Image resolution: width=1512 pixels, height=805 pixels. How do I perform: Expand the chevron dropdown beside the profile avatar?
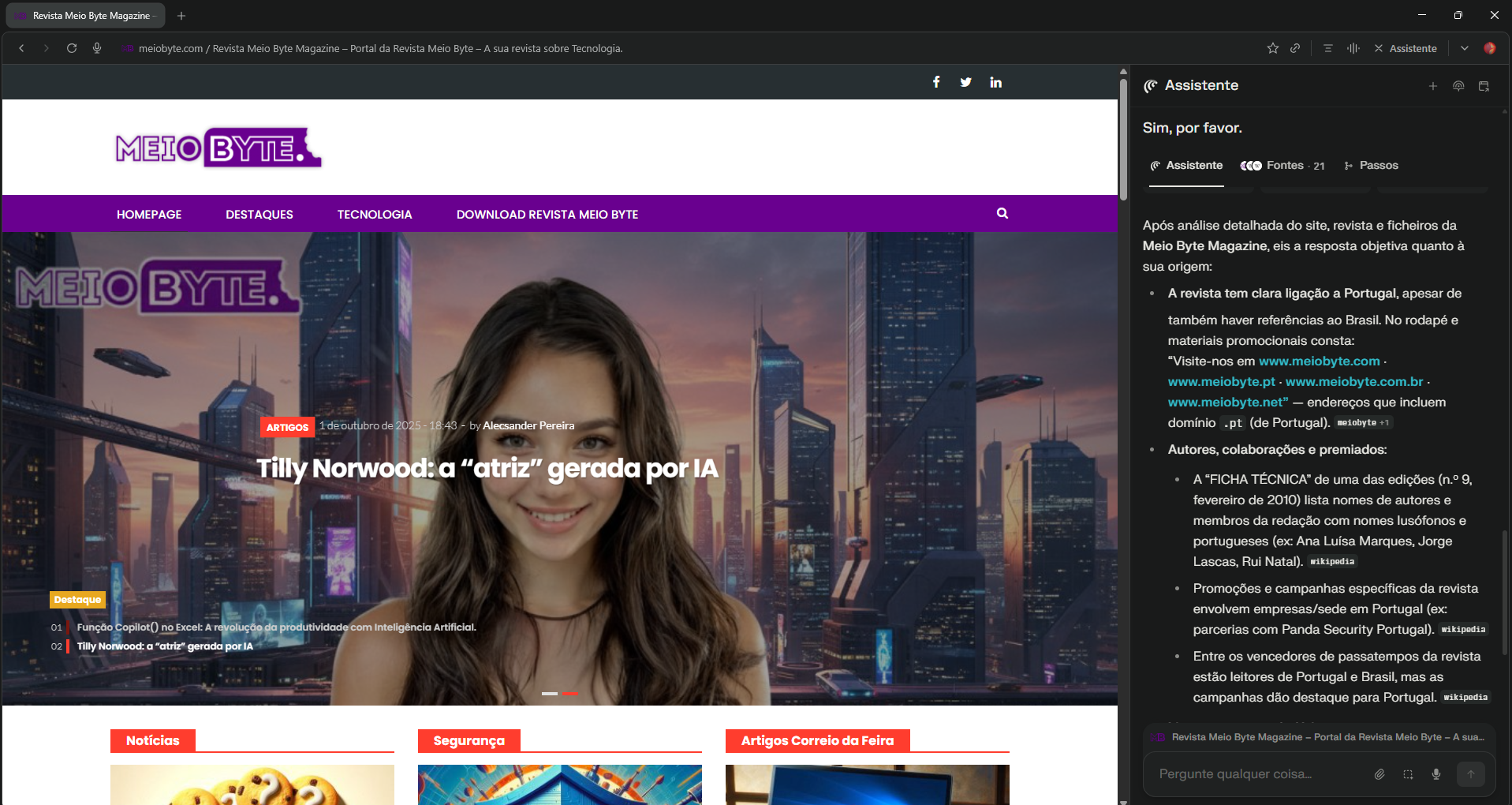pyautogui.click(x=1464, y=48)
